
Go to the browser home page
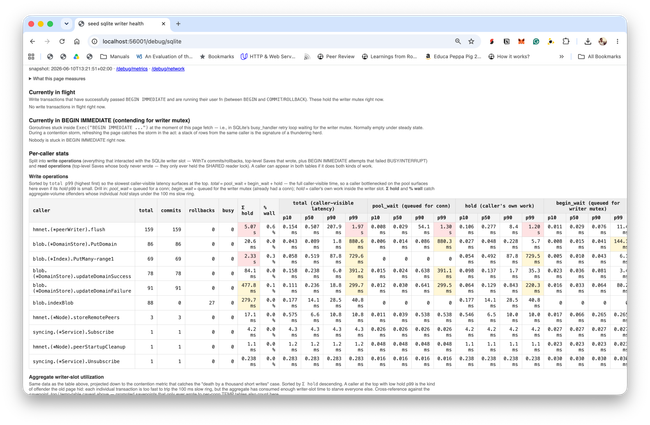tap(77, 41)
